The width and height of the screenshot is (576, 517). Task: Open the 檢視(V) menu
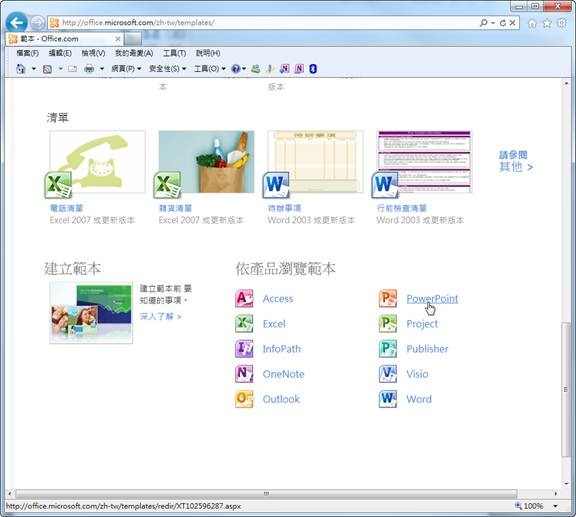coord(93,53)
